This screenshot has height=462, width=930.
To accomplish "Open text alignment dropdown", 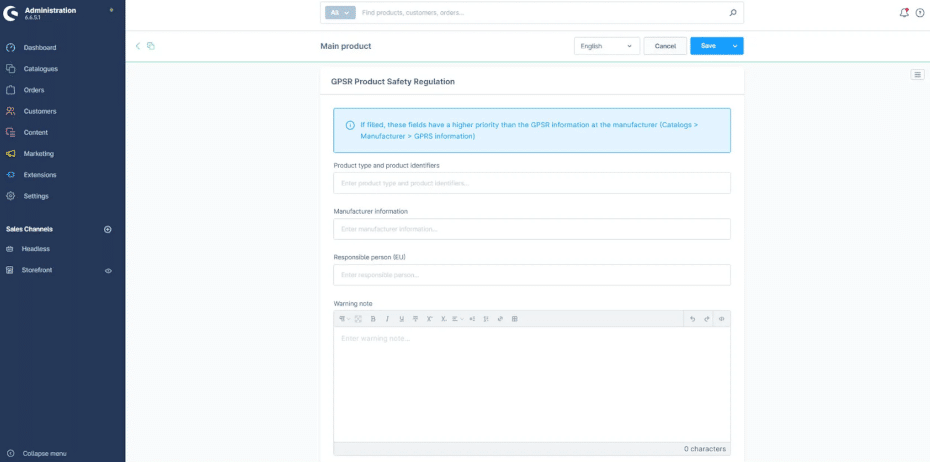I will pos(458,319).
